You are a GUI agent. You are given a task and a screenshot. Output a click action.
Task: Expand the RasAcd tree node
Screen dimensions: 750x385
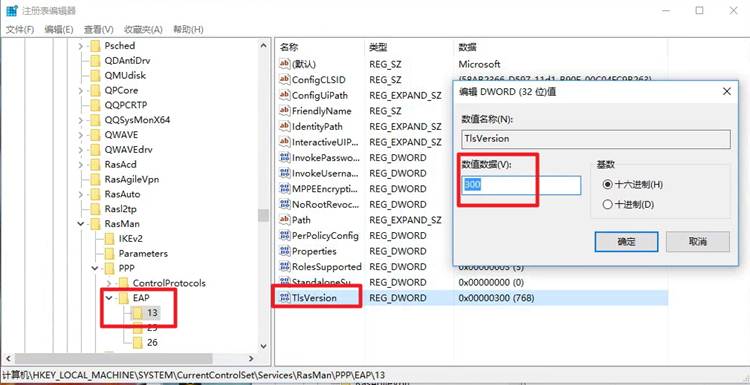[80, 164]
